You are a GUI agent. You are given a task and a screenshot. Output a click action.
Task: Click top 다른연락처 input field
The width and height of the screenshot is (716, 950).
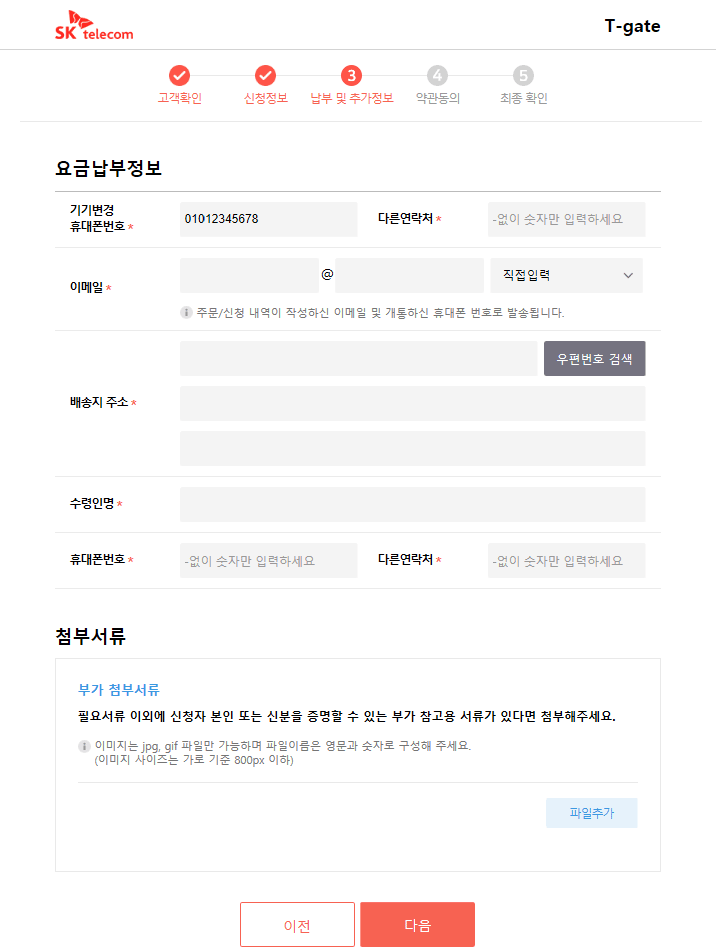tap(566, 219)
